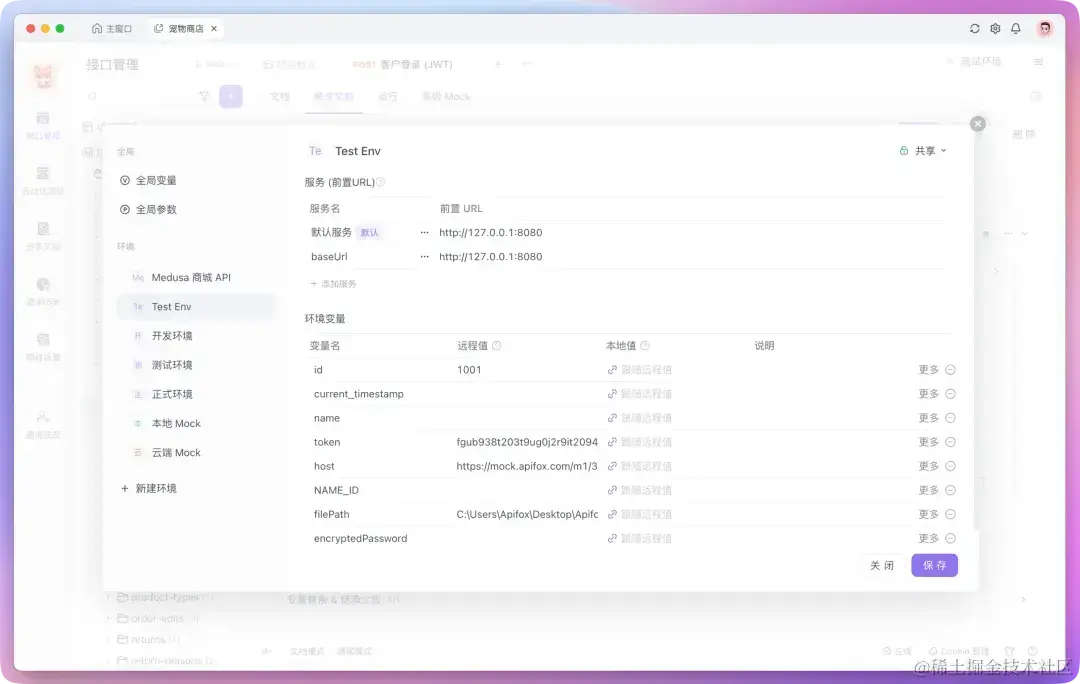This screenshot has width=1080, height=684.
Task: Open the ellipsis menu for baseUrl service
Action: [x=424, y=257]
